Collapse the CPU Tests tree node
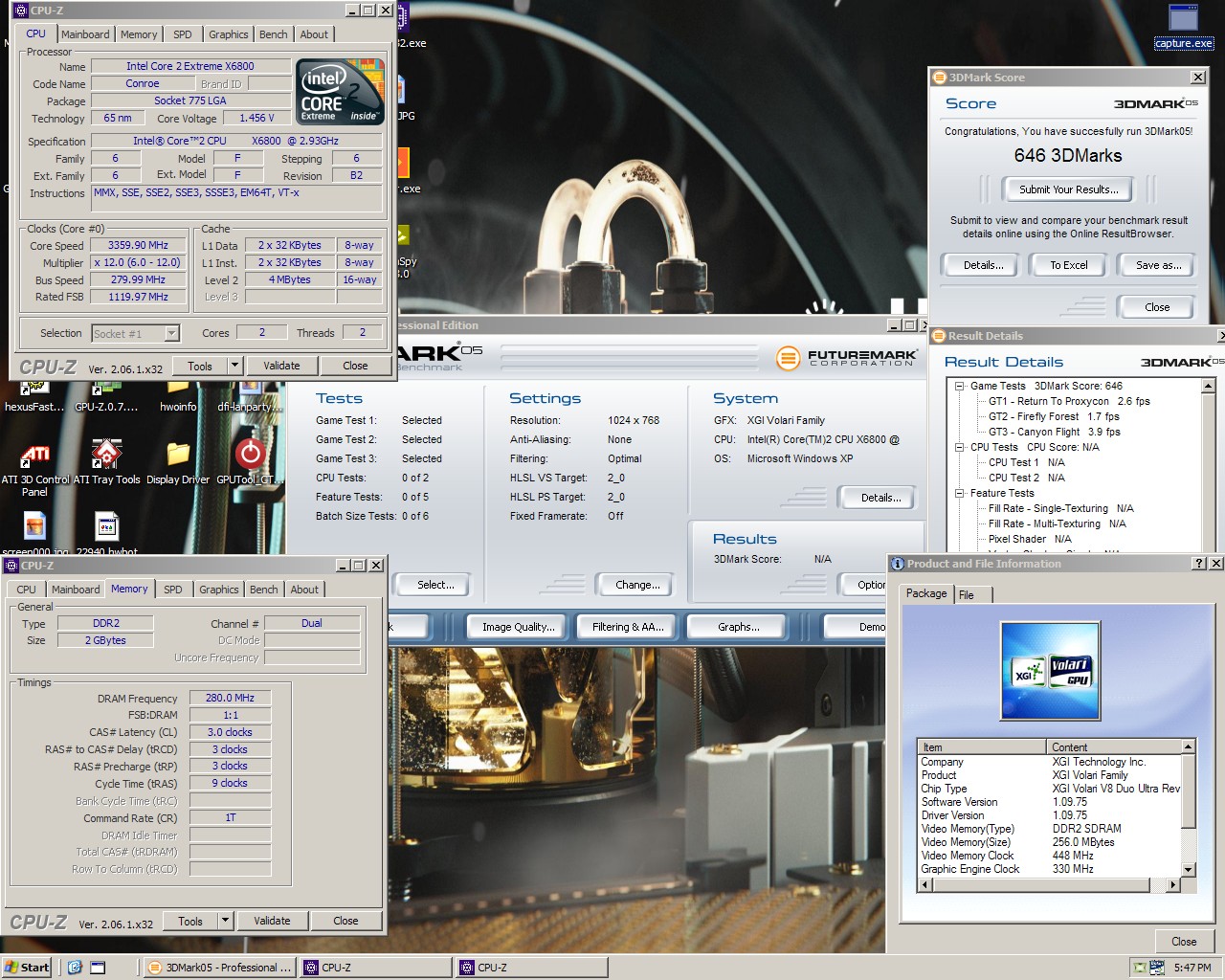 (959, 447)
